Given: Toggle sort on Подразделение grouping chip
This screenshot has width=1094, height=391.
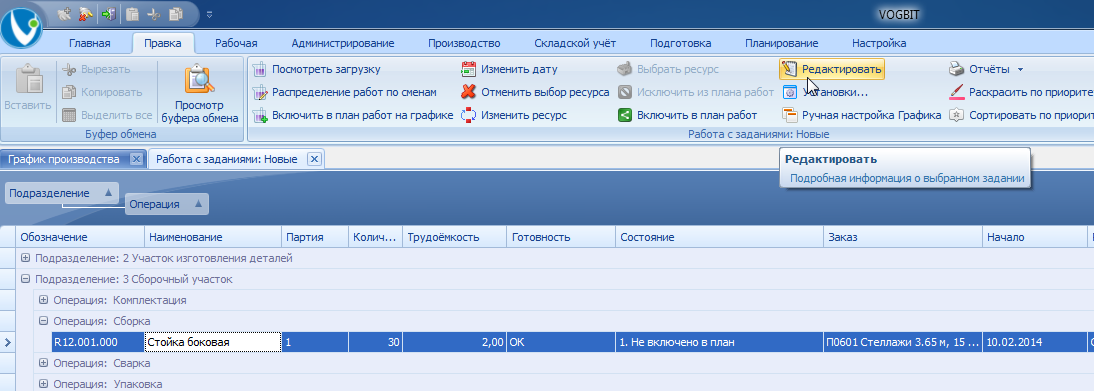Looking at the screenshot, I should pos(61,193).
